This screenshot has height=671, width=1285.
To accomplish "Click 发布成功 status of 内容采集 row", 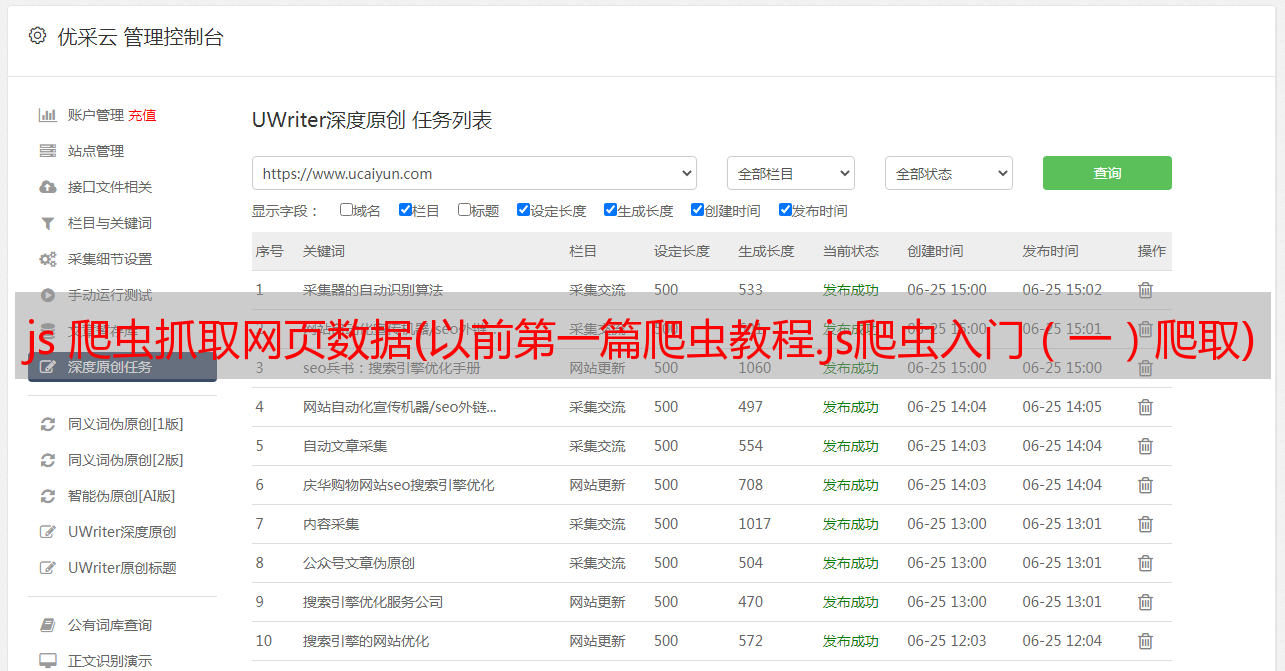I will click(851, 524).
